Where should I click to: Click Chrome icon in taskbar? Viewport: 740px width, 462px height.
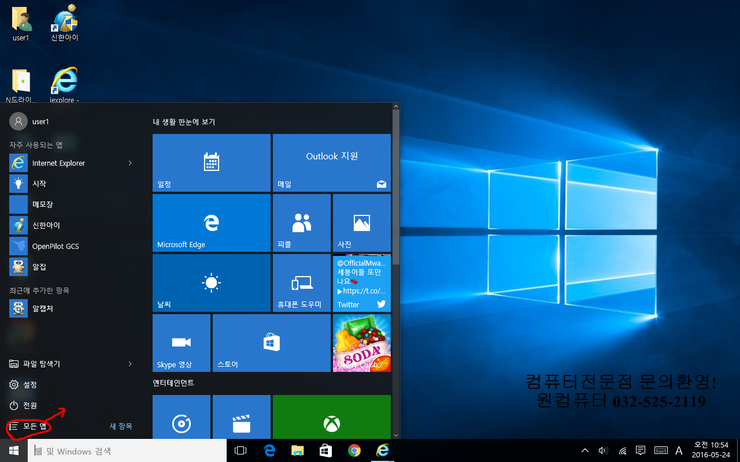(354, 451)
